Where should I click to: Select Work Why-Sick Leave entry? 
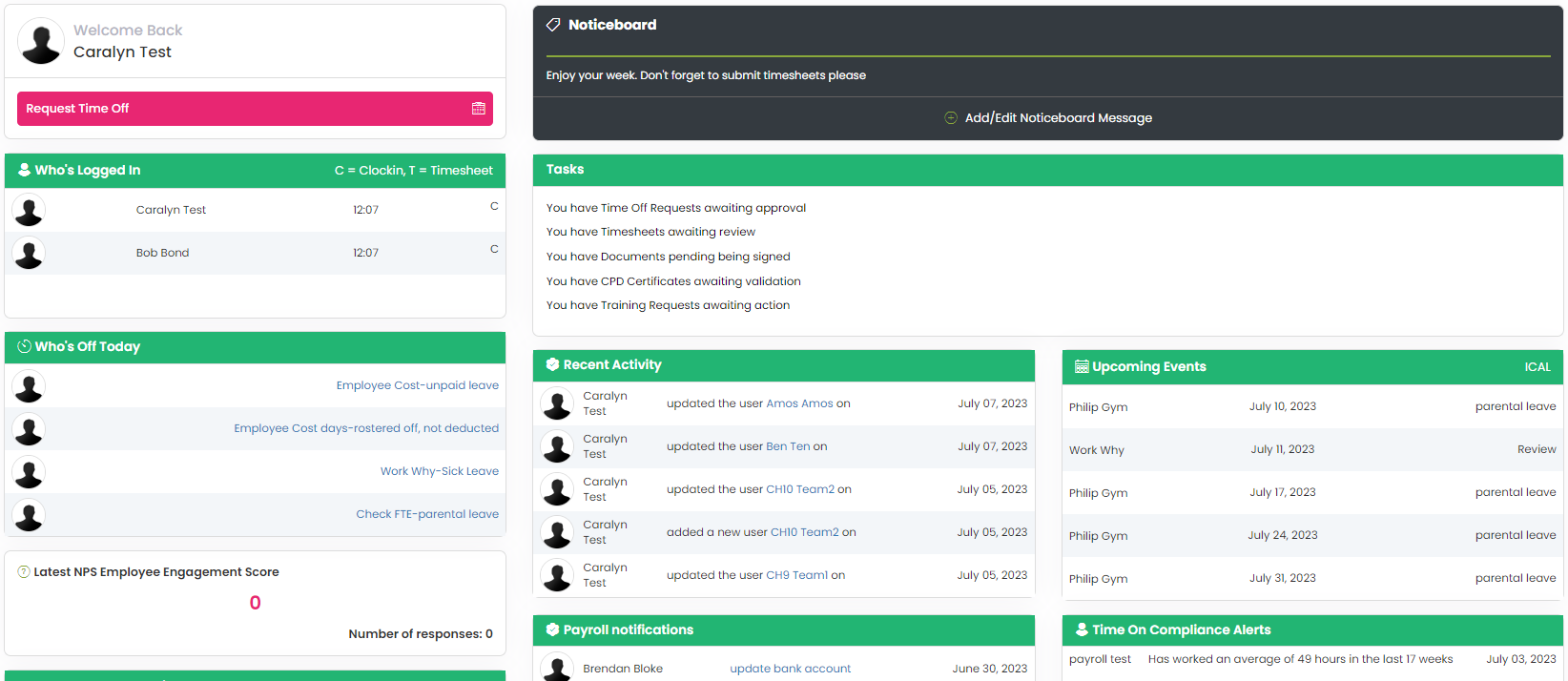439,472
